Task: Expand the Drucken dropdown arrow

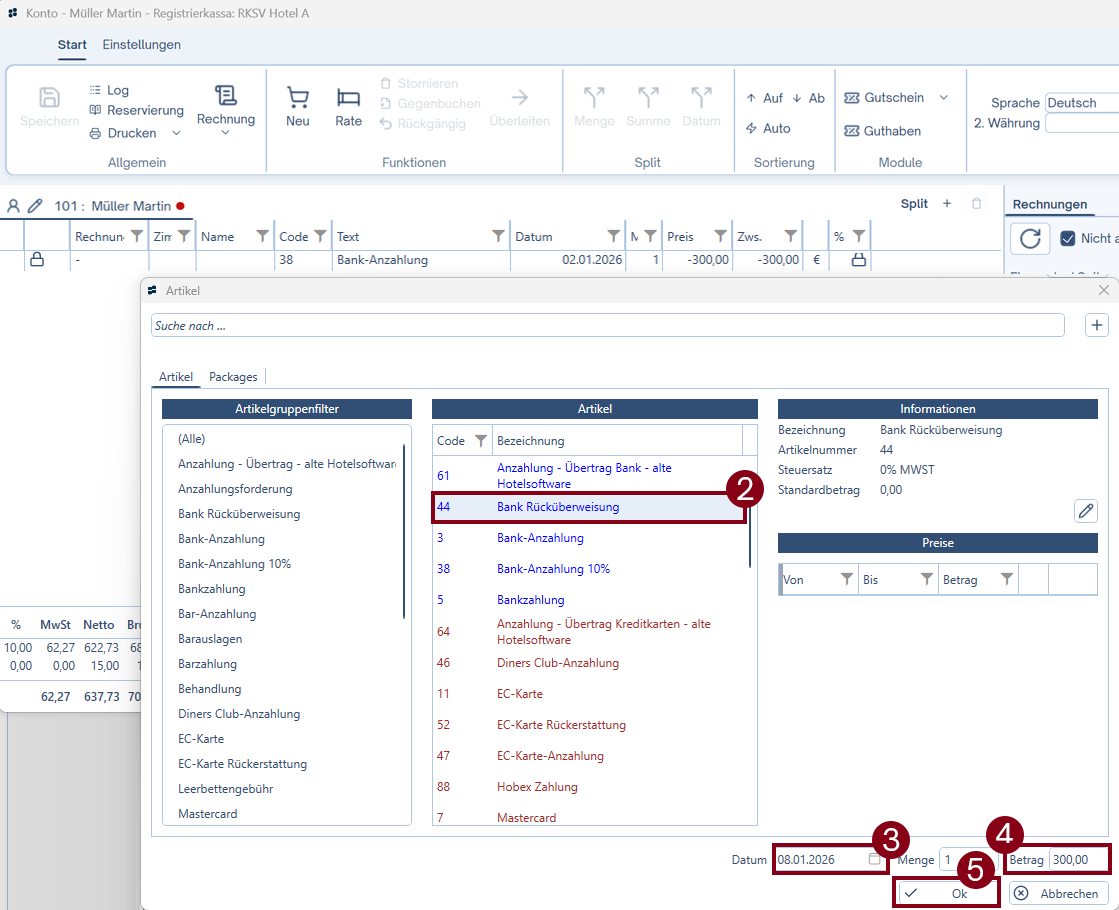Action: click(177, 133)
